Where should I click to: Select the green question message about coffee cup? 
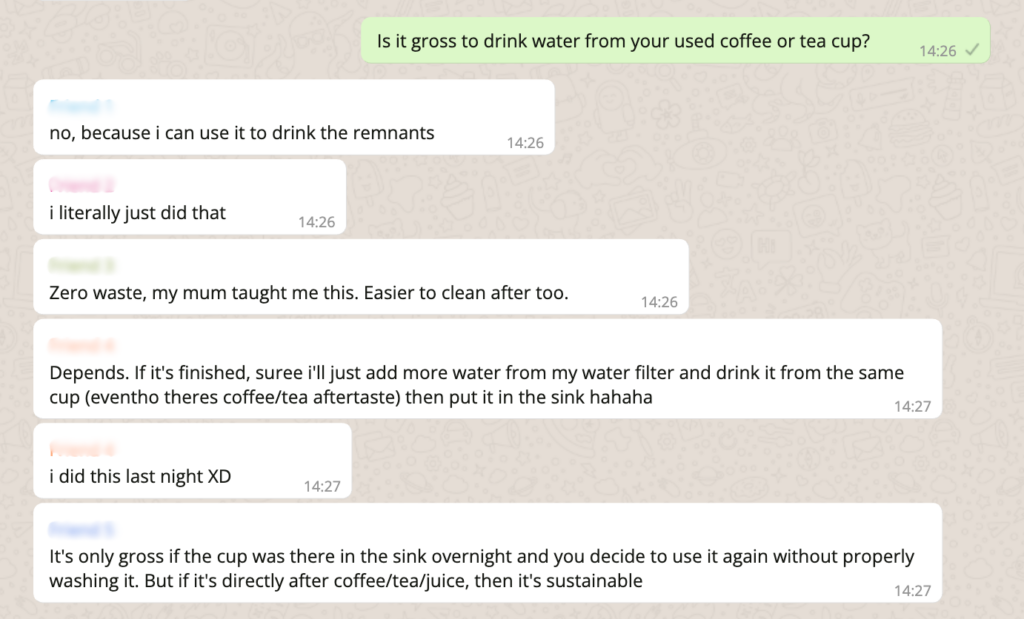623,43
